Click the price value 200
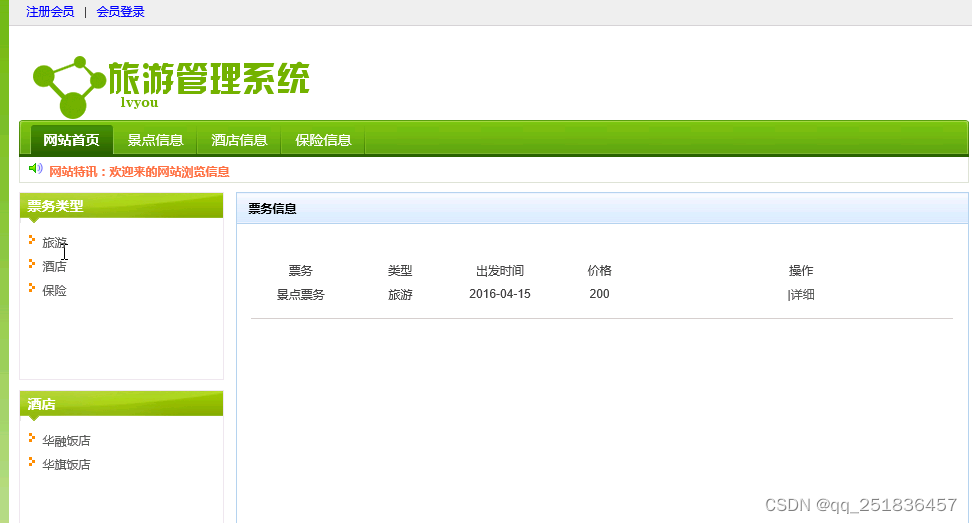This screenshot has width=972, height=523. pos(599,294)
